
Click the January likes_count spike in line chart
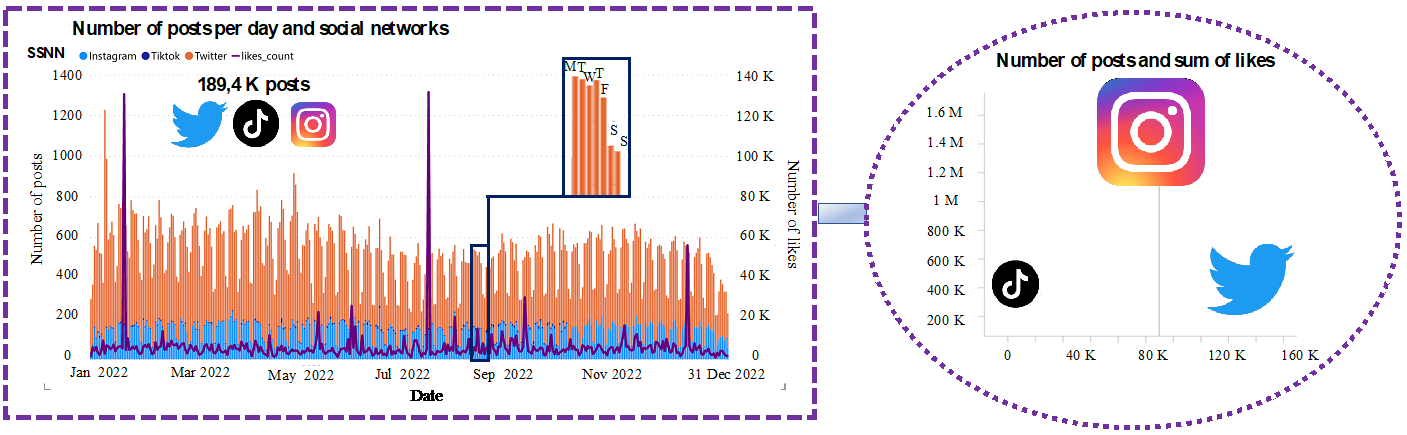pyautogui.click(x=124, y=222)
